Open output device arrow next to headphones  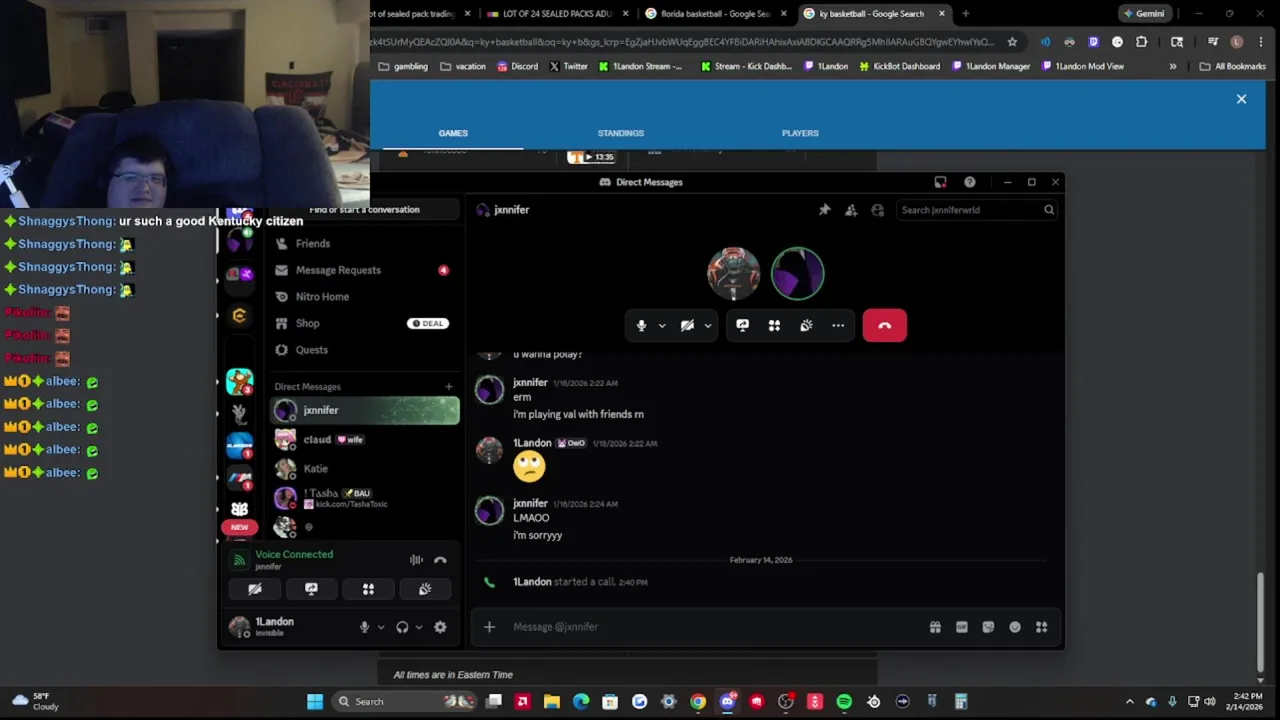click(419, 627)
